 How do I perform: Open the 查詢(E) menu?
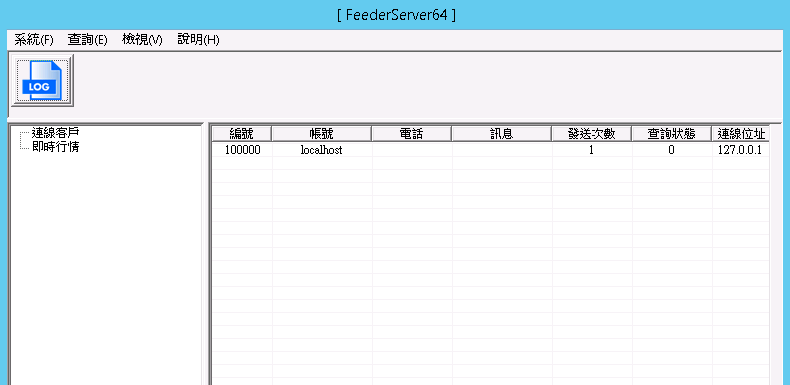click(88, 40)
